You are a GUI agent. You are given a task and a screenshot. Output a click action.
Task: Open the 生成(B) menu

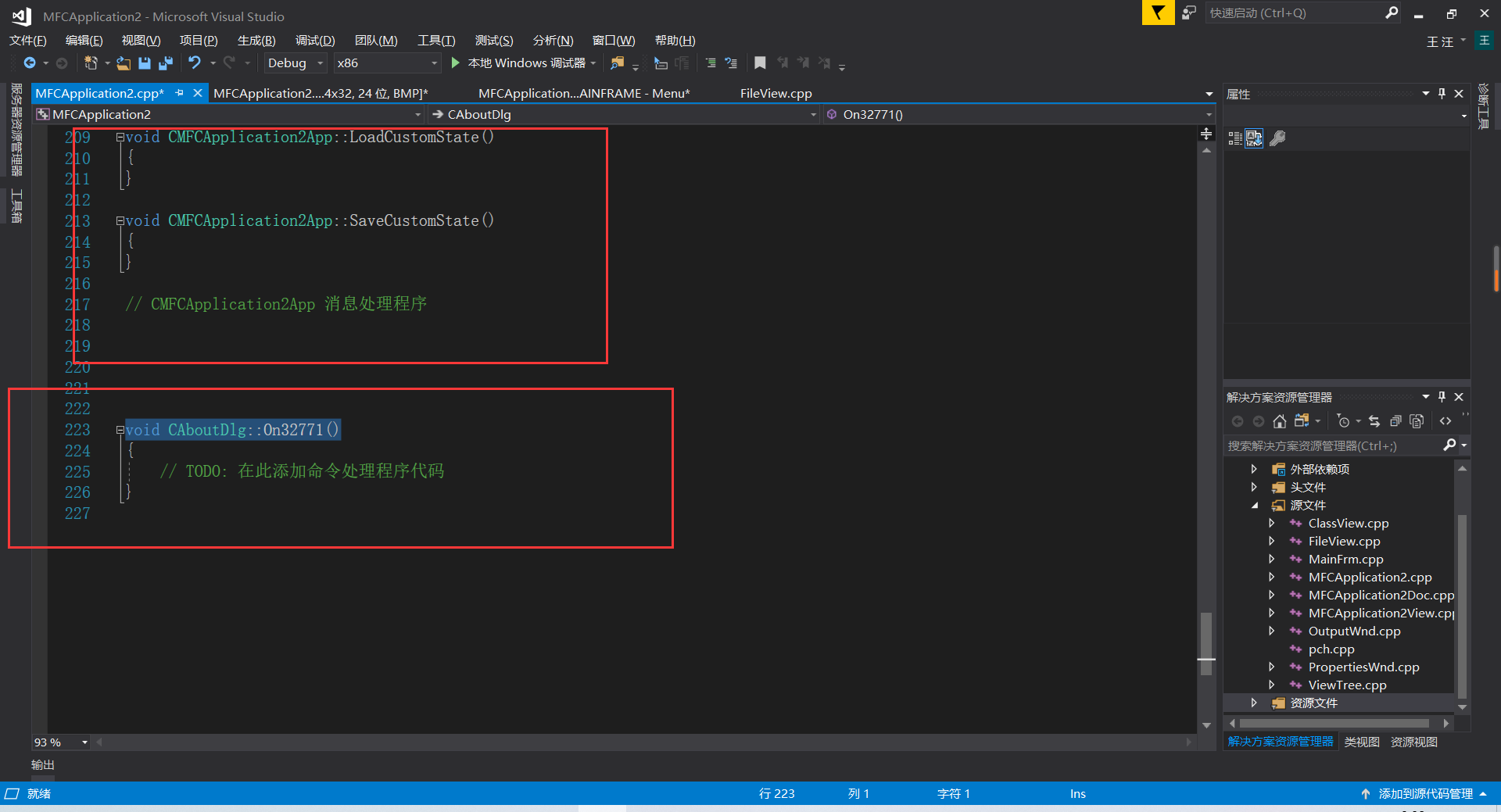[256, 41]
